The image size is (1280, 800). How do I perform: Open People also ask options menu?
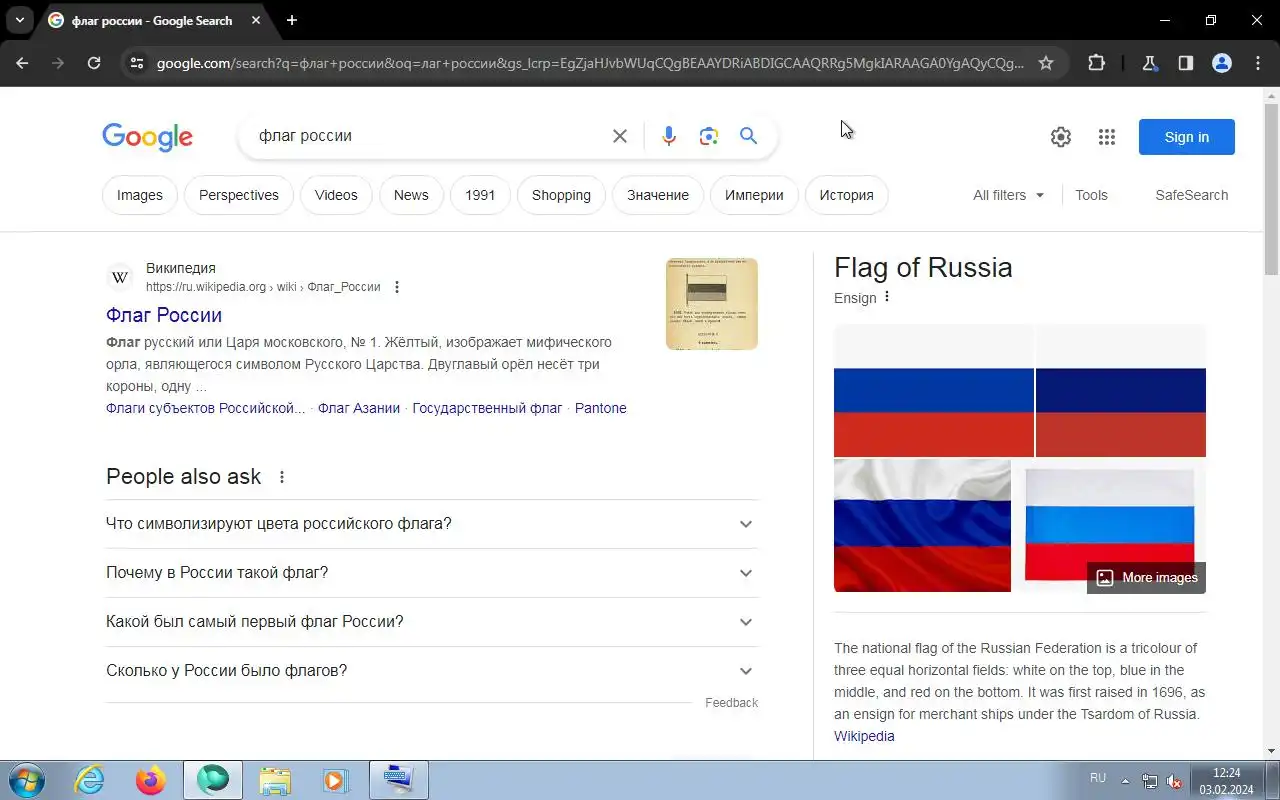(281, 477)
